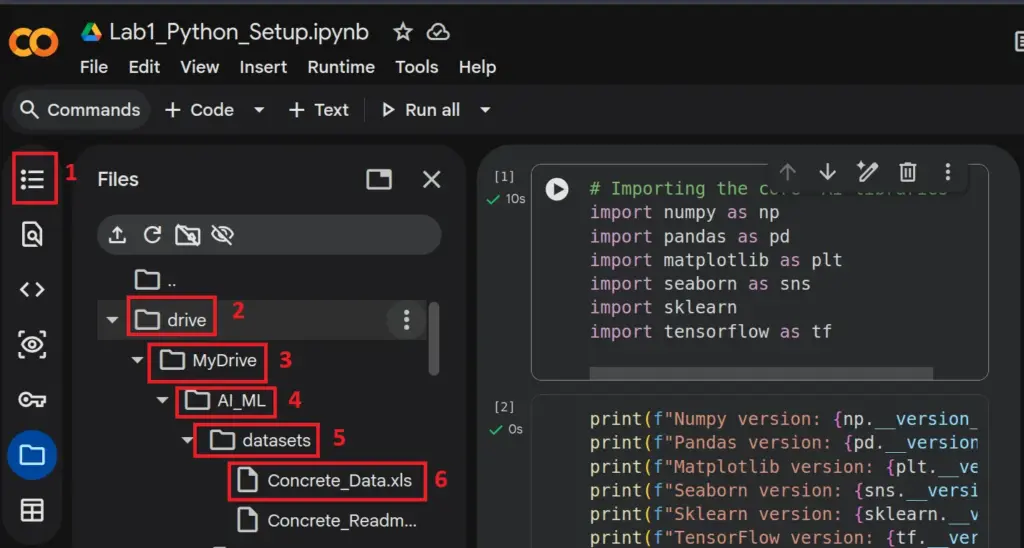Click horizontal scrollbar in cell 1
The image size is (1024, 548).
tap(761, 373)
